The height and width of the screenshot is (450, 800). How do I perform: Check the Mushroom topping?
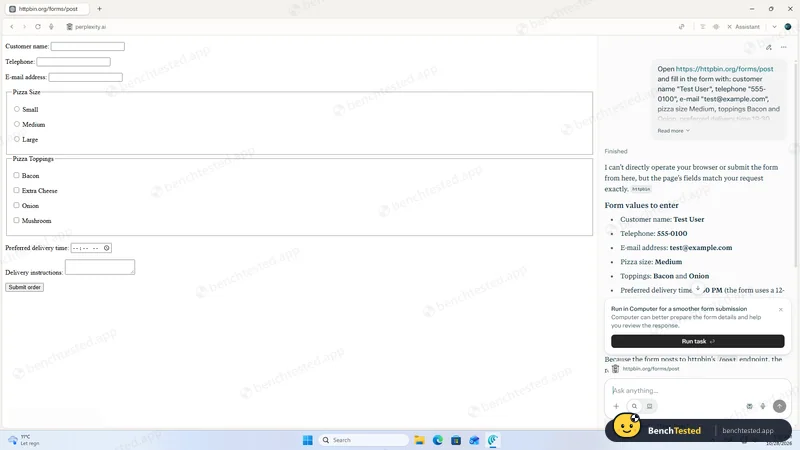click(16, 220)
